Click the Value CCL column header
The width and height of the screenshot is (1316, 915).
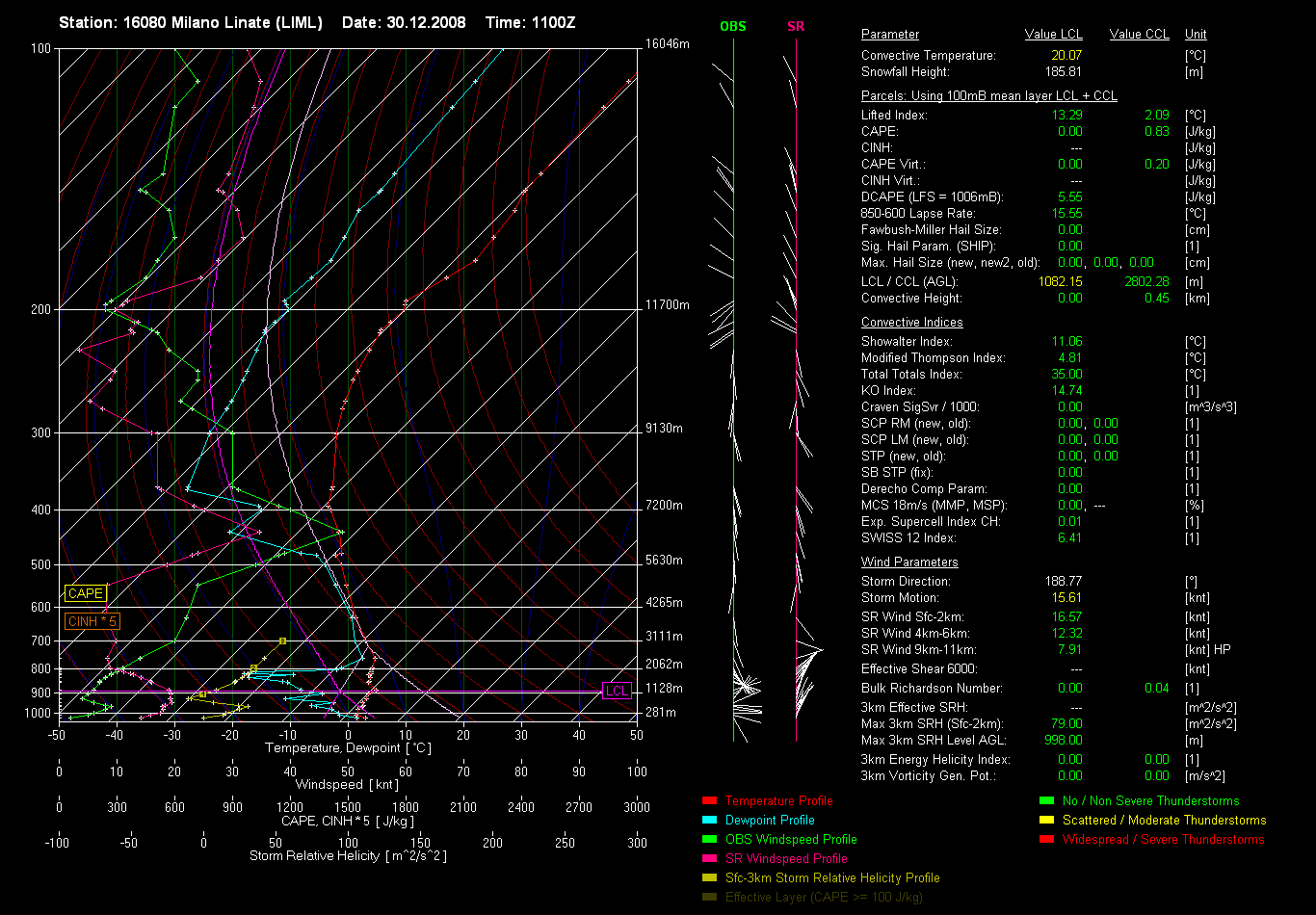click(1139, 35)
